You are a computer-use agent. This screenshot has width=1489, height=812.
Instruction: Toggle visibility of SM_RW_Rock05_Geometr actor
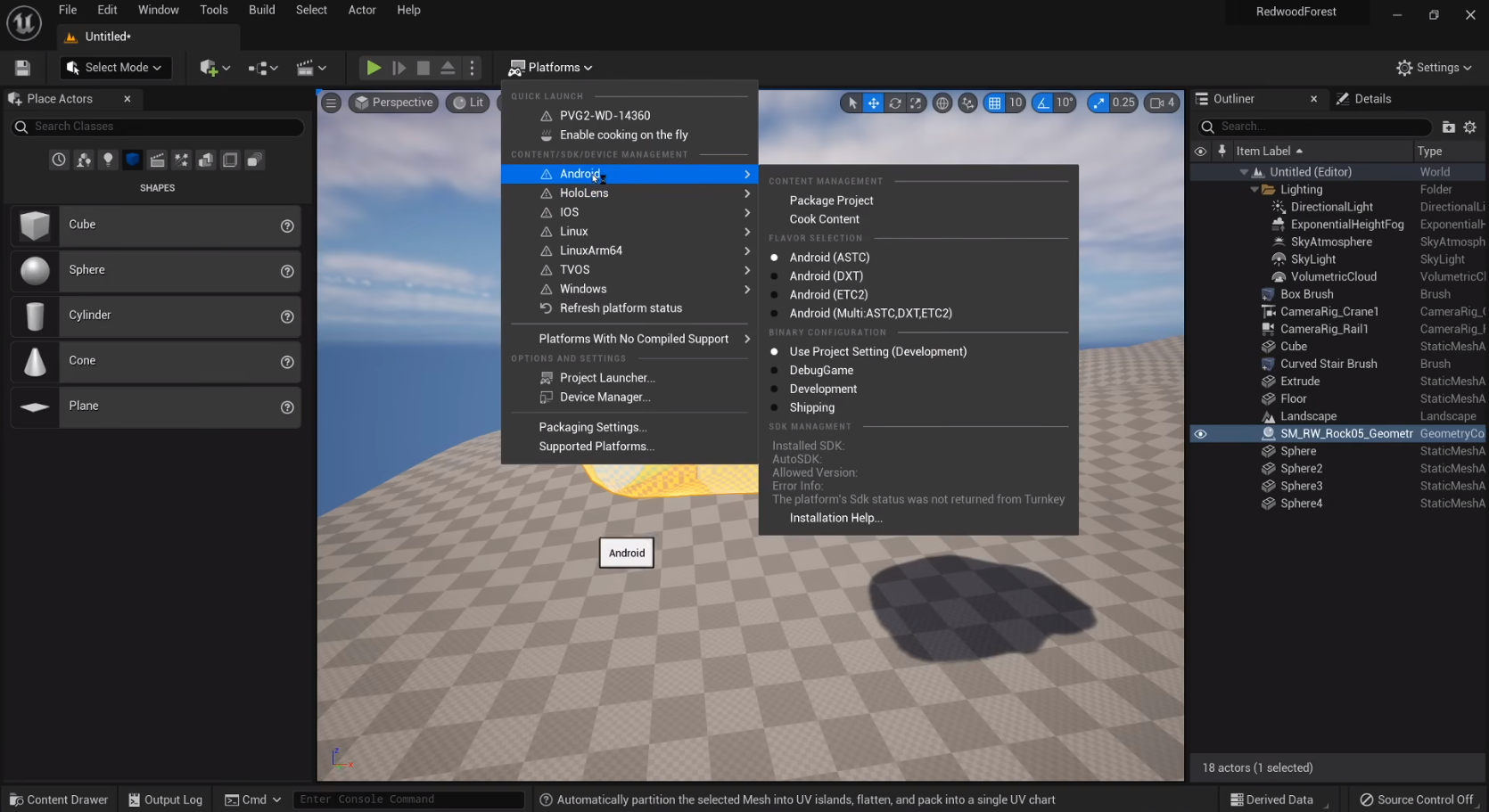click(1200, 434)
